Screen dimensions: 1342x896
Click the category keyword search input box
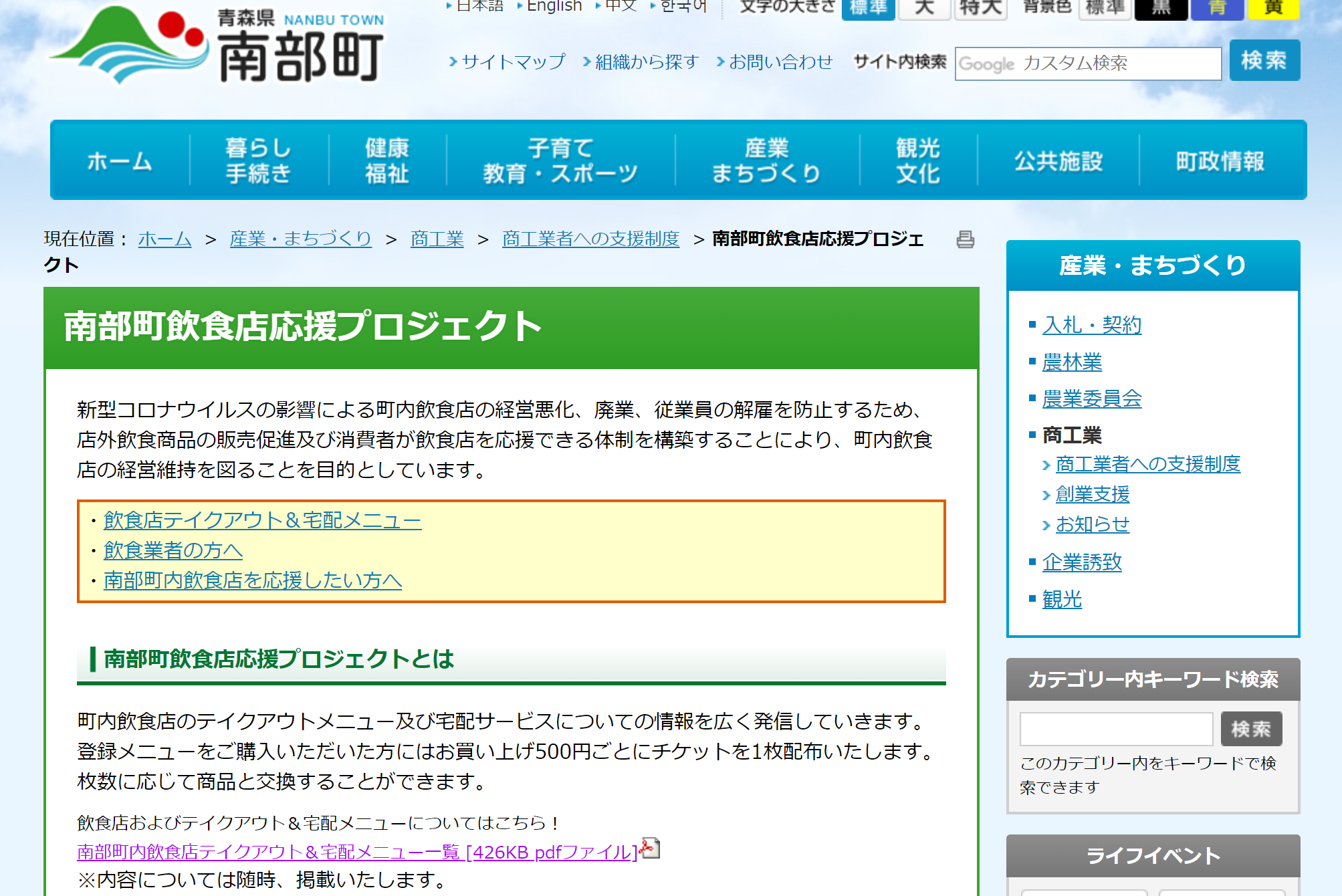click(x=1115, y=729)
